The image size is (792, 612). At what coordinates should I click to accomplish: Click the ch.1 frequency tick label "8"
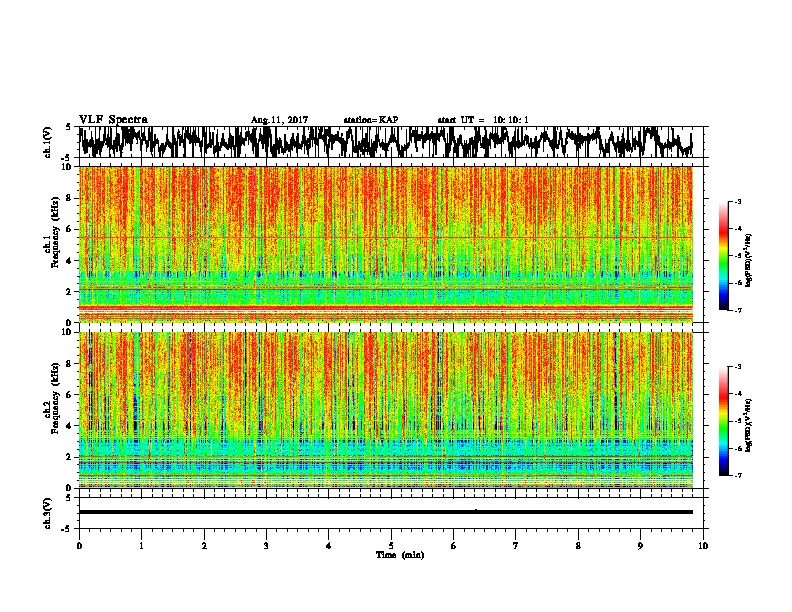[x=70, y=198]
